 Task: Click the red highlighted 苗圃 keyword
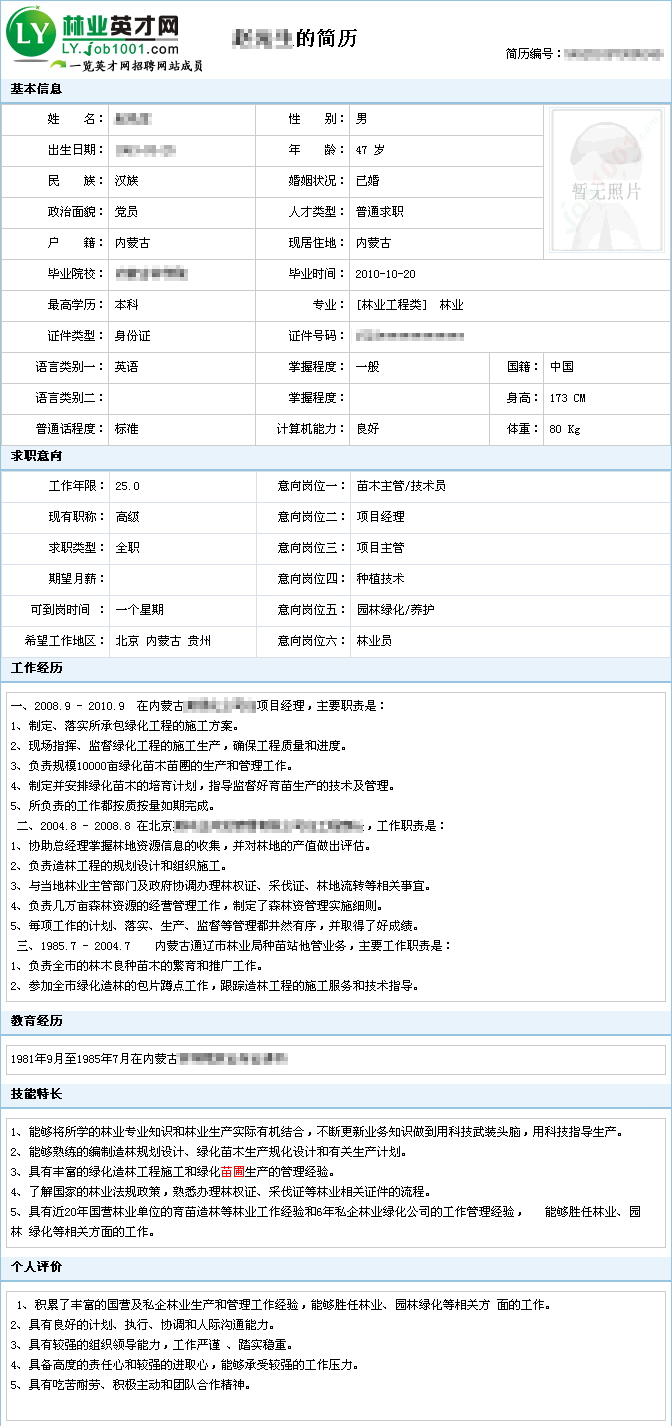click(x=232, y=1171)
